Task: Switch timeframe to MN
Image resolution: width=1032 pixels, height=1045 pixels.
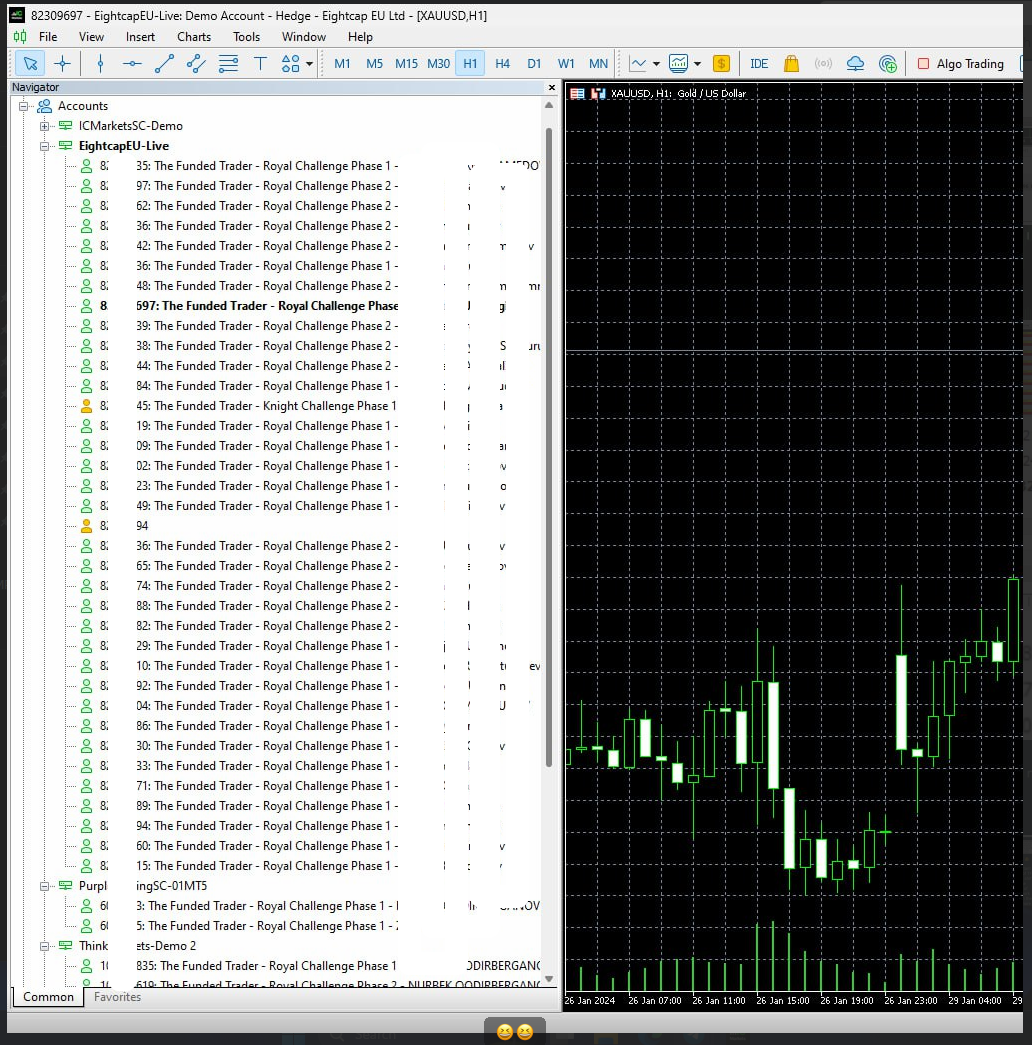Action: 598,64
